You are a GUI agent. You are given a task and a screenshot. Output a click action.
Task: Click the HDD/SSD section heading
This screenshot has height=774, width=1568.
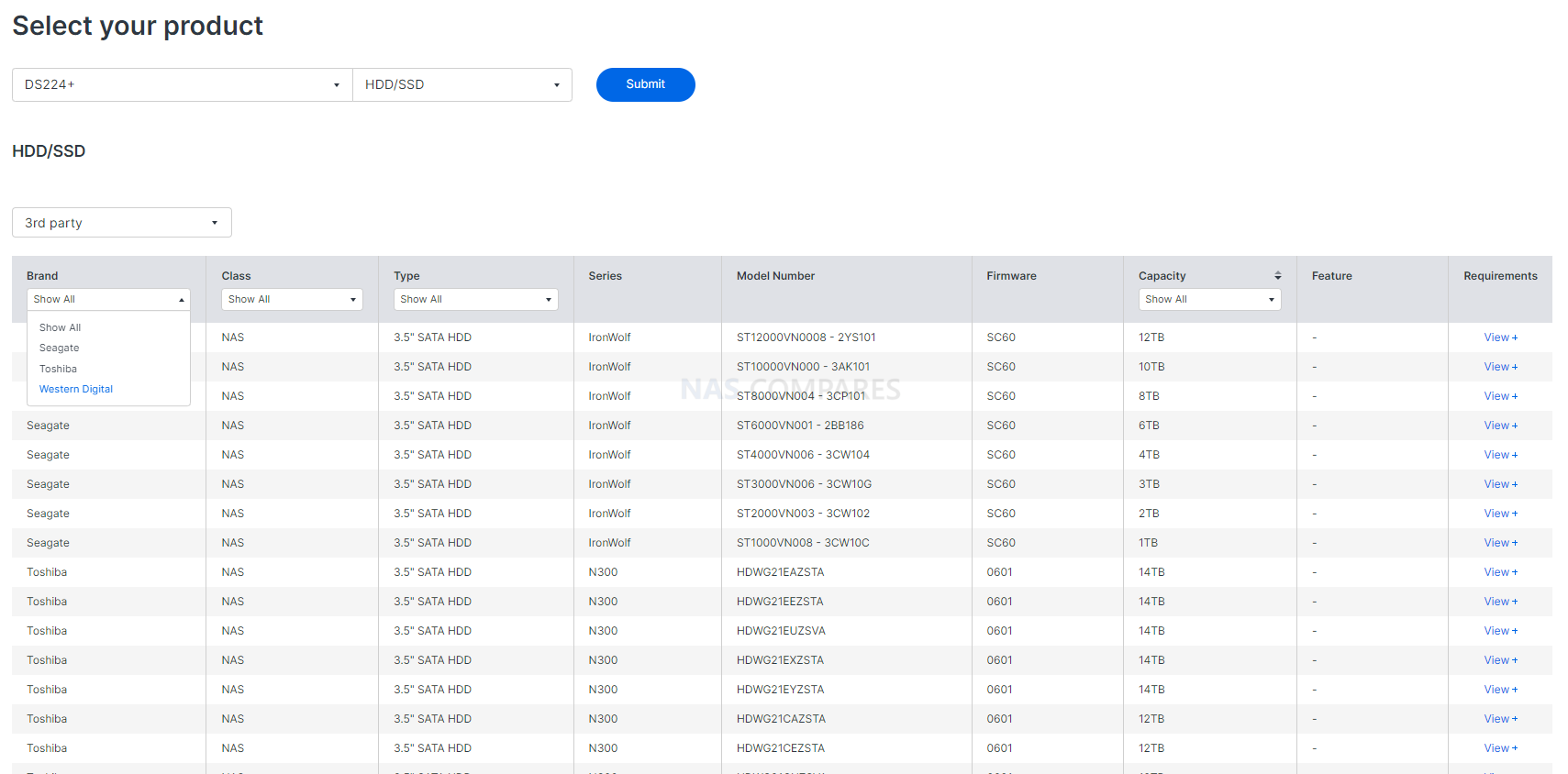pos(49,151)
